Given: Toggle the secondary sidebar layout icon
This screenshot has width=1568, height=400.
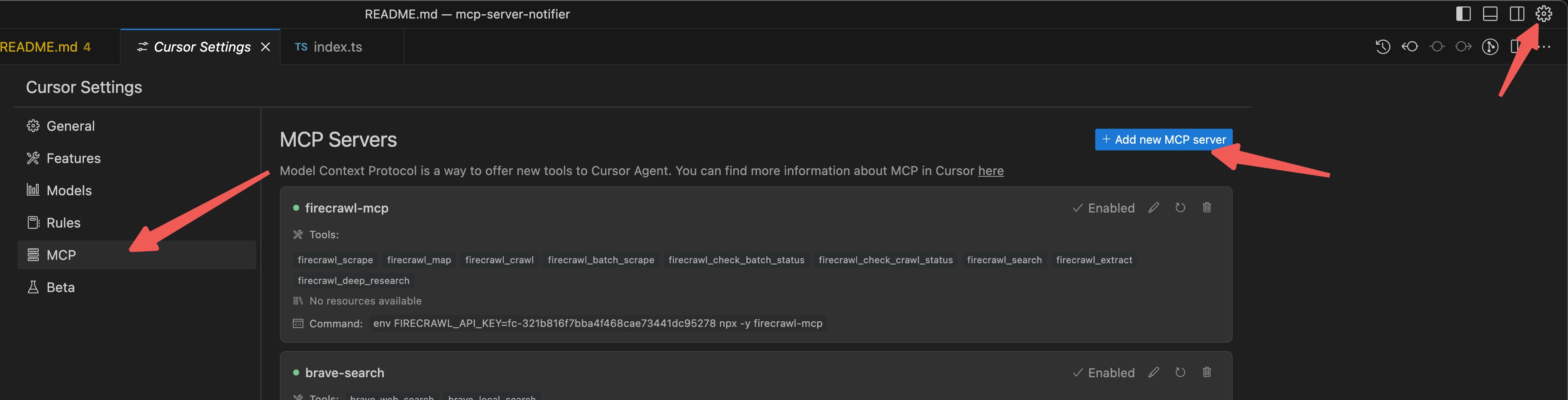Looking at the screenshot, I should (1517, 14).
